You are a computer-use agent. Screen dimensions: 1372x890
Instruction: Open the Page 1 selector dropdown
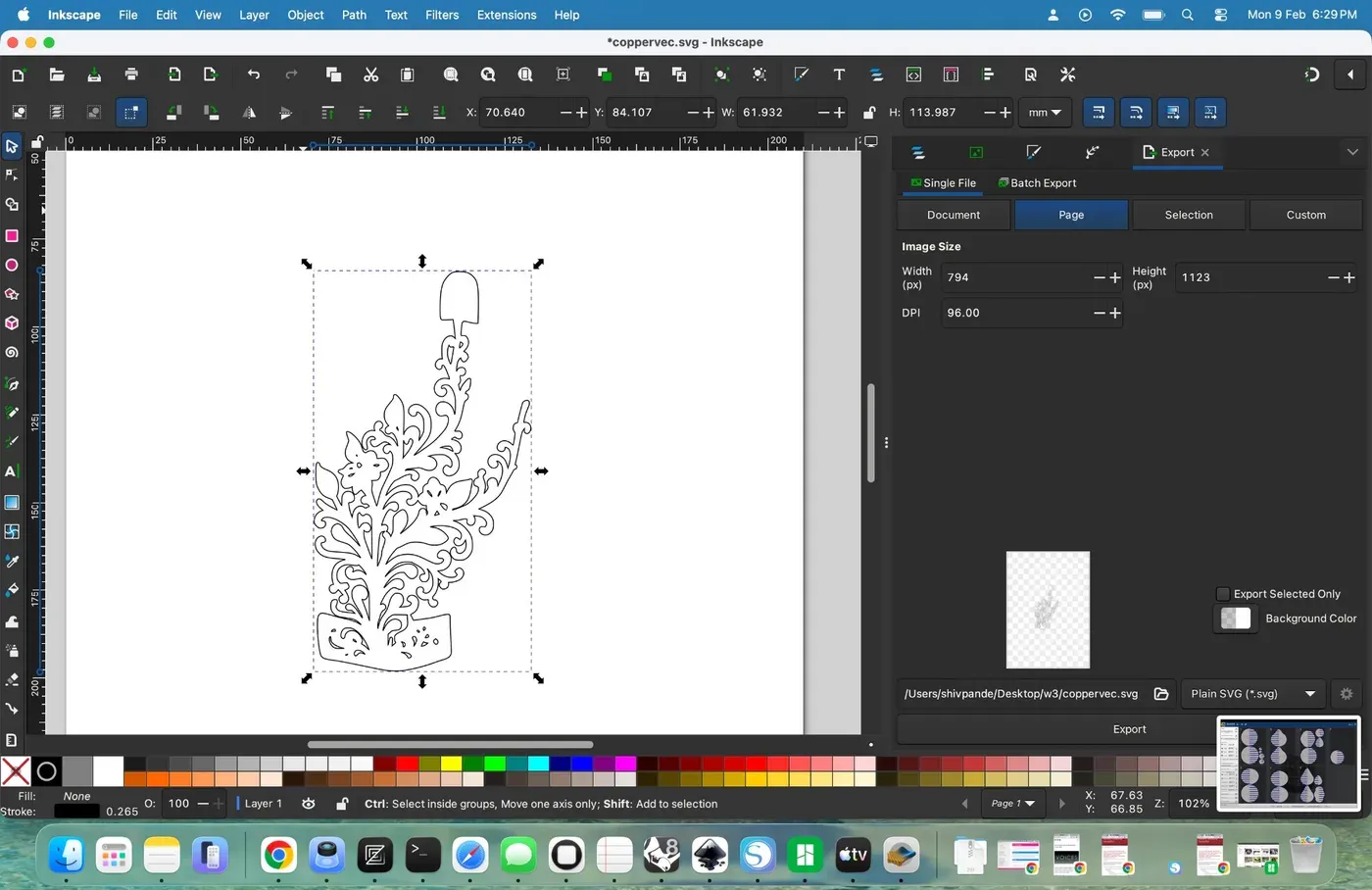pyautogui.click(x=1012, y=804)
